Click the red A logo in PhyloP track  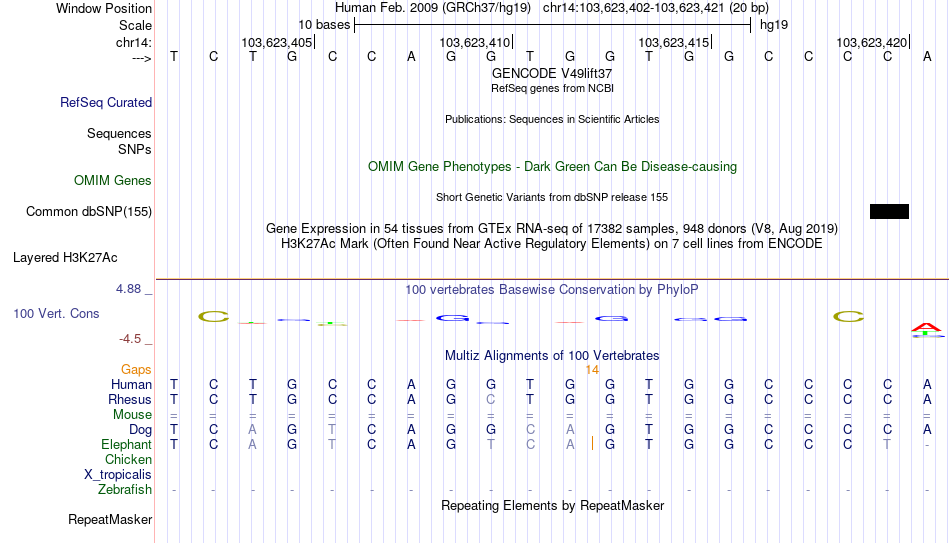(926, 328)
